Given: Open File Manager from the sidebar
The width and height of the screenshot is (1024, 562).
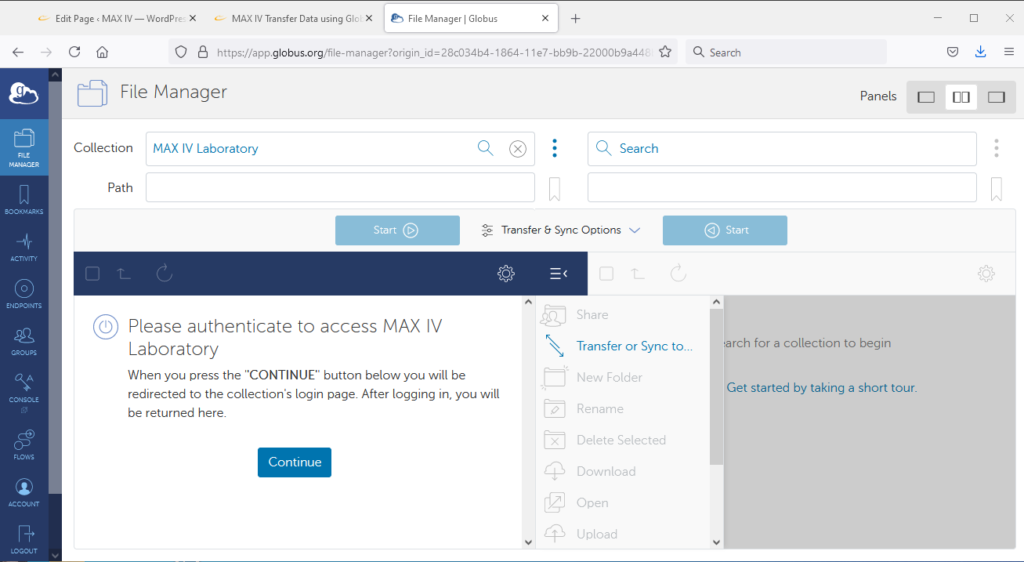Looking at the screenshot, I should (24, 148).
